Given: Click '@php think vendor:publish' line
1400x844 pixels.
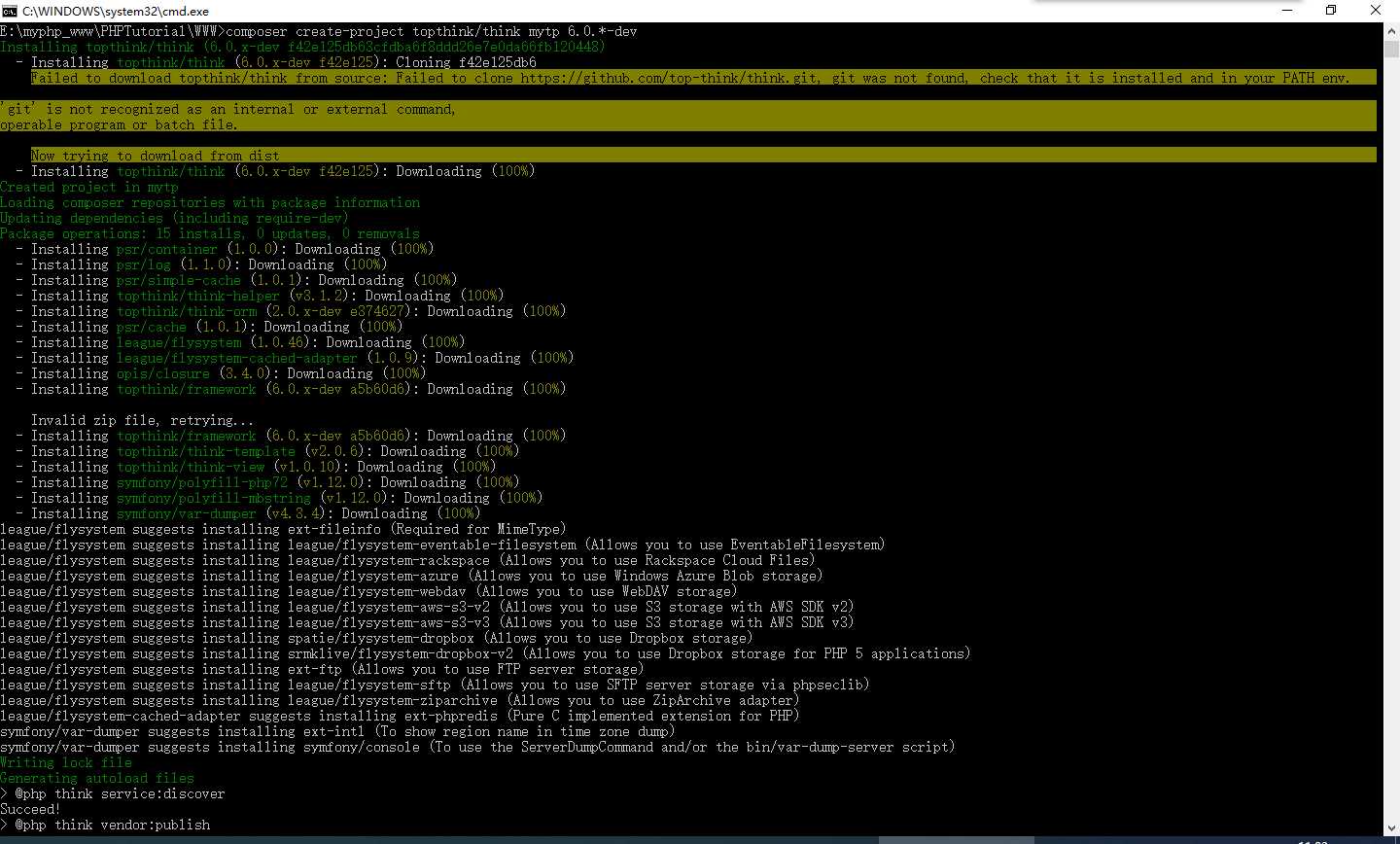Looking at the screenshot, I should coord(105,825).
